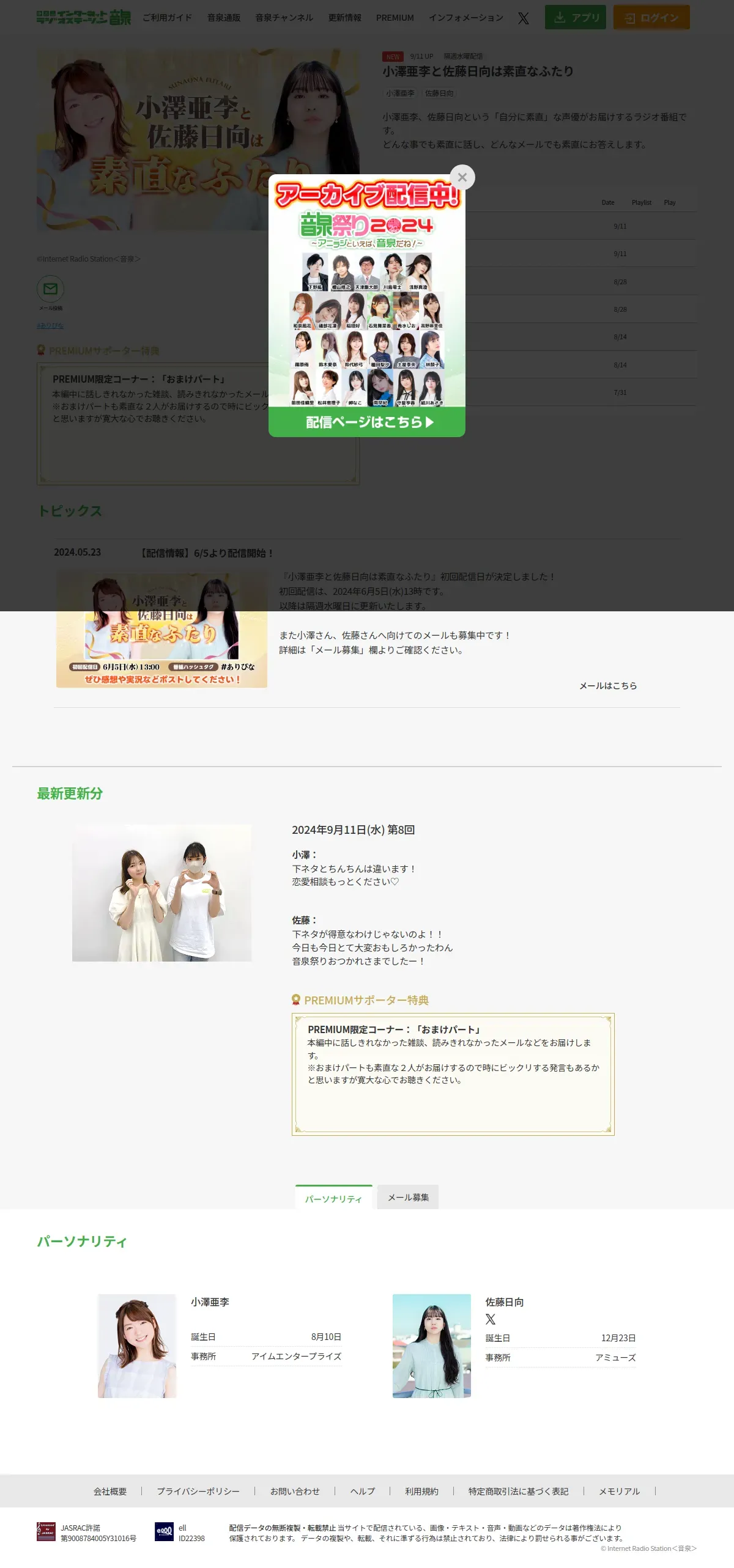Open the メールはこちら link
Viewport: 734px width, 1568px height.
pos(608,686)
